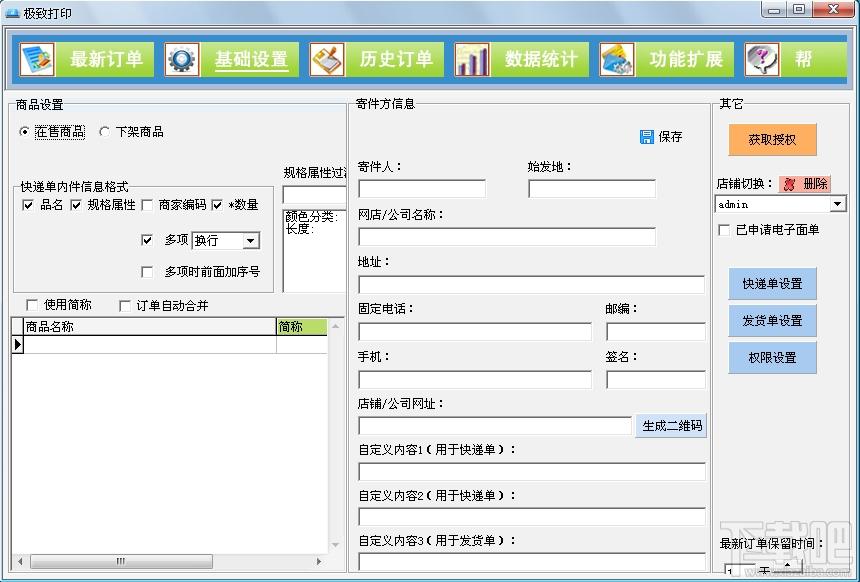Image resolution: width=860 pixels, height=582 pixels.
Task: Click the 自定义内容3 input field
Action: coord(532,562)
